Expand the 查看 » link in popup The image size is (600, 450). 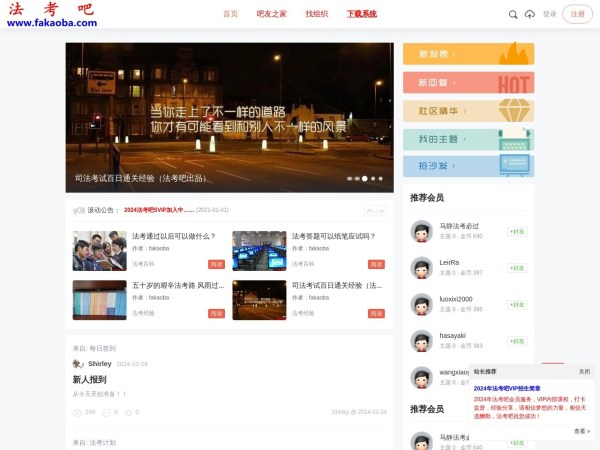[581, 431]
